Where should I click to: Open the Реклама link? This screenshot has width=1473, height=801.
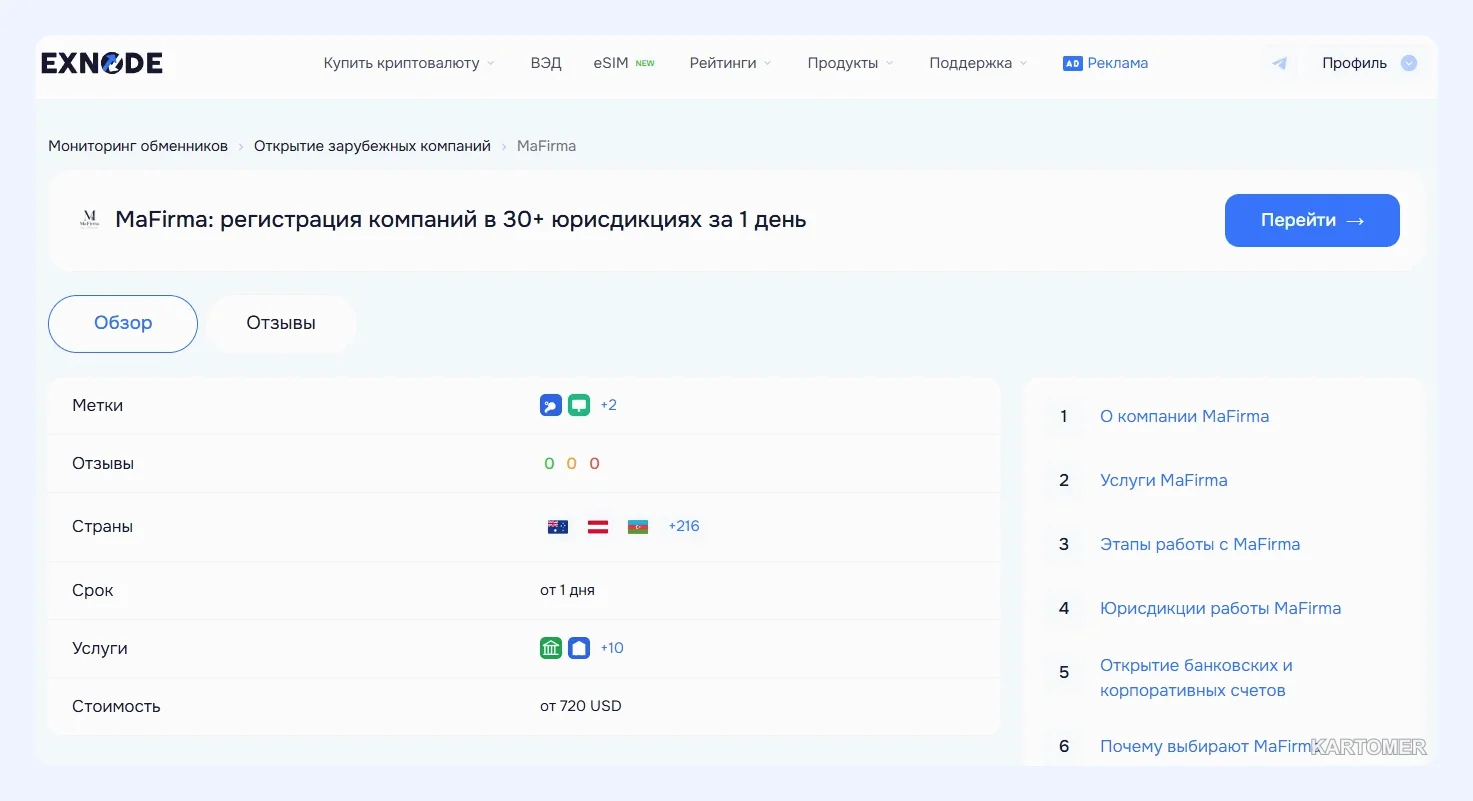pos(1118,63)
